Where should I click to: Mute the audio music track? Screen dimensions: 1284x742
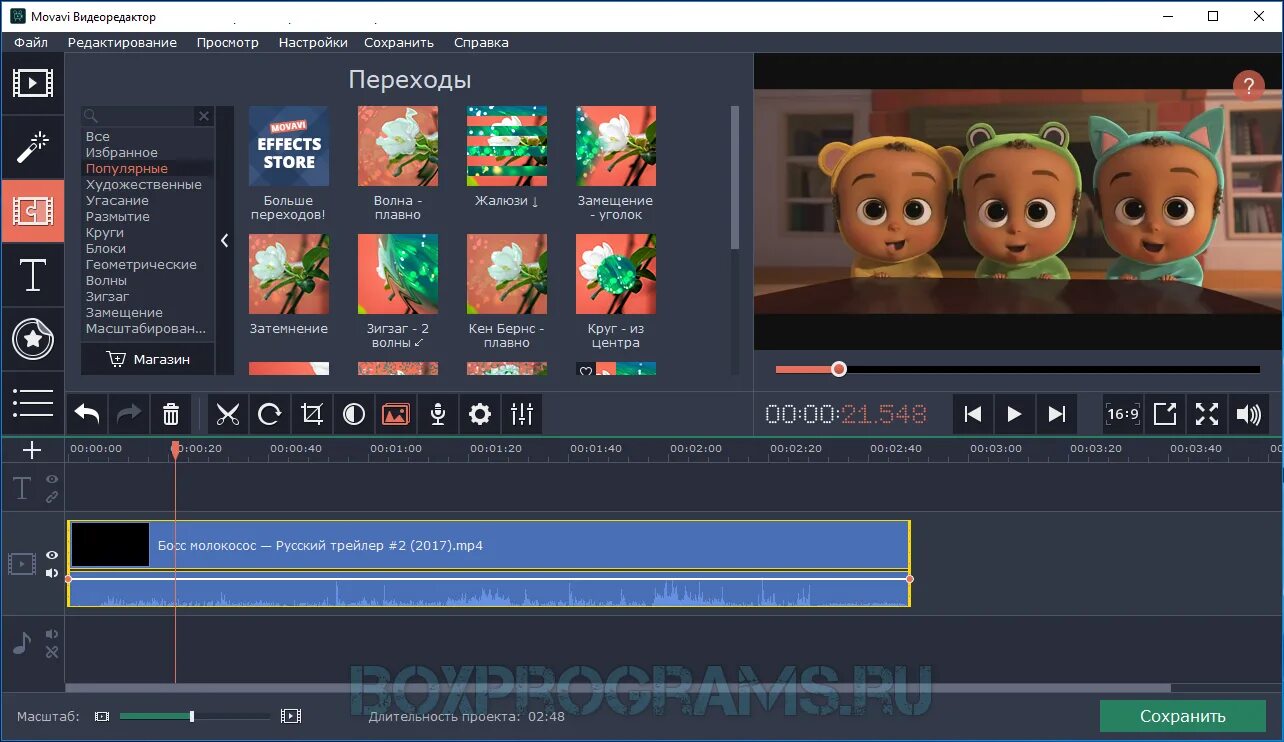52,634
